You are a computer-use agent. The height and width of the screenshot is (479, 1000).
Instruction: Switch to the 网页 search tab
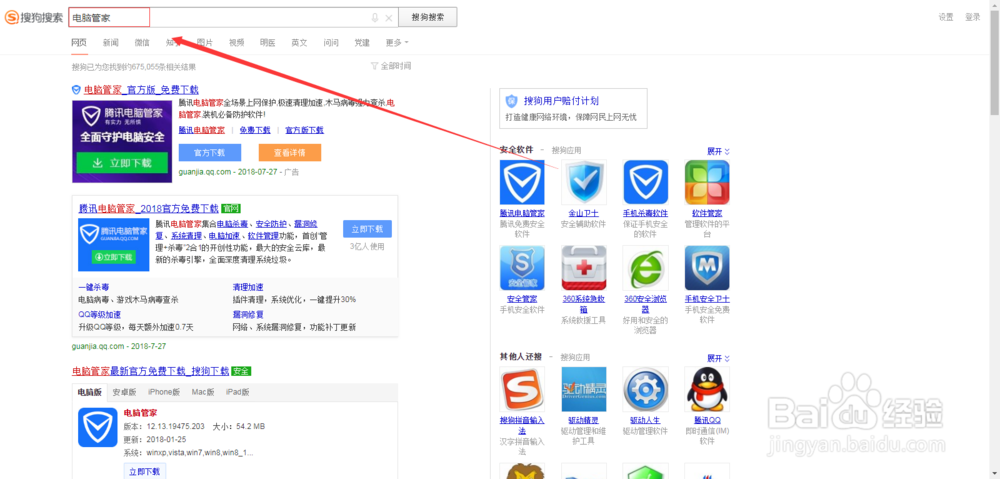tap(79, 43)
